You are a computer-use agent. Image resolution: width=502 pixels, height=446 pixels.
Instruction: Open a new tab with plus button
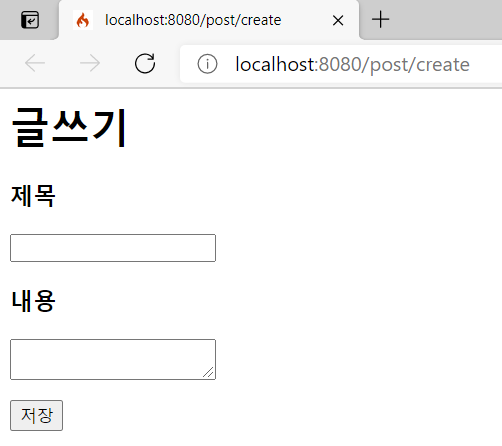point(380,19)
